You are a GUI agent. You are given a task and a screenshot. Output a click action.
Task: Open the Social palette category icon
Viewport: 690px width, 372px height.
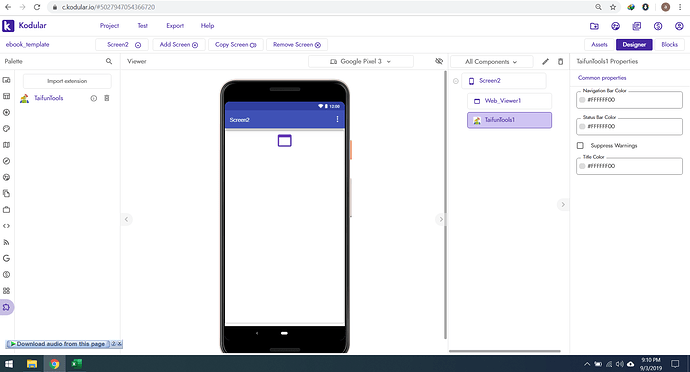[7, 177]
